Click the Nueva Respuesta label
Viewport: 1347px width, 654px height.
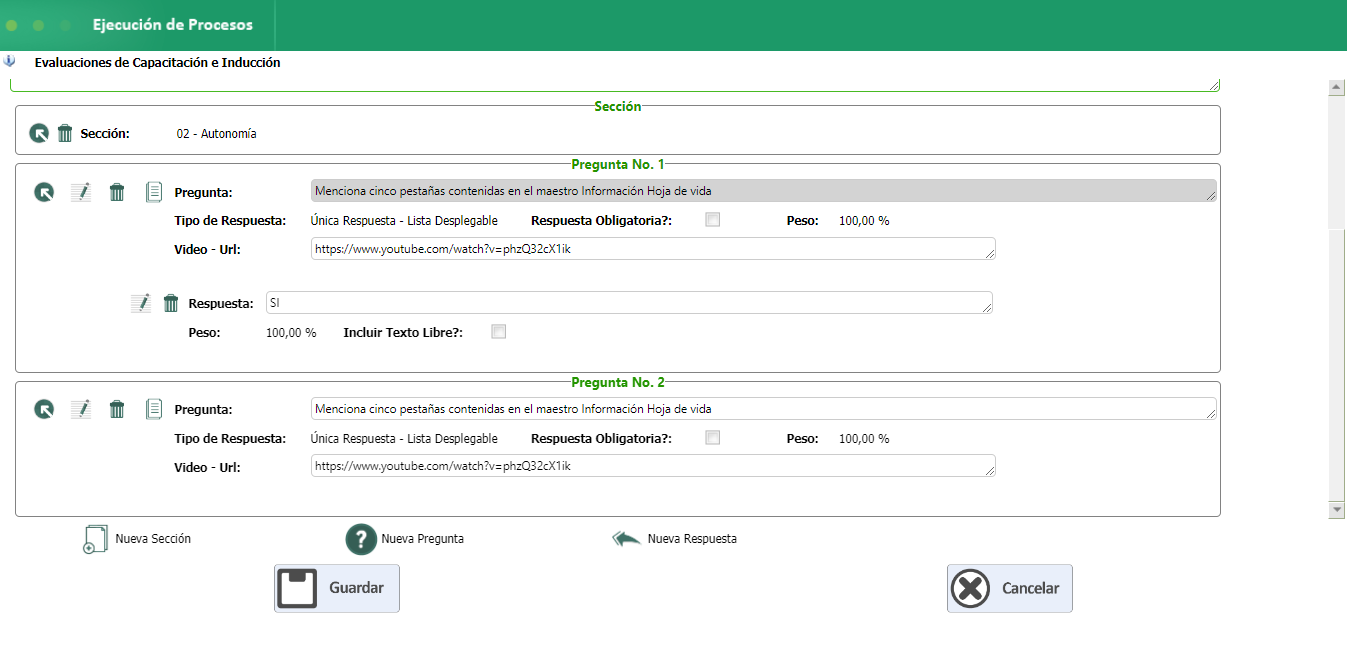[x=692, y=539]
